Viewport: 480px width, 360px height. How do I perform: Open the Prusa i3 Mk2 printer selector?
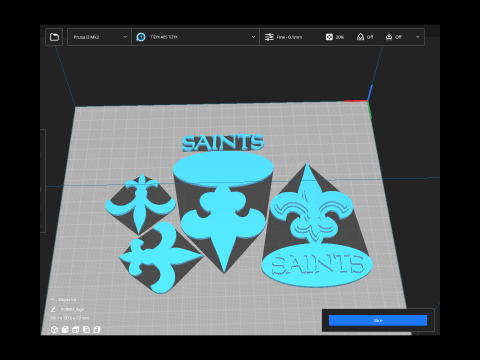click(99, 37)
